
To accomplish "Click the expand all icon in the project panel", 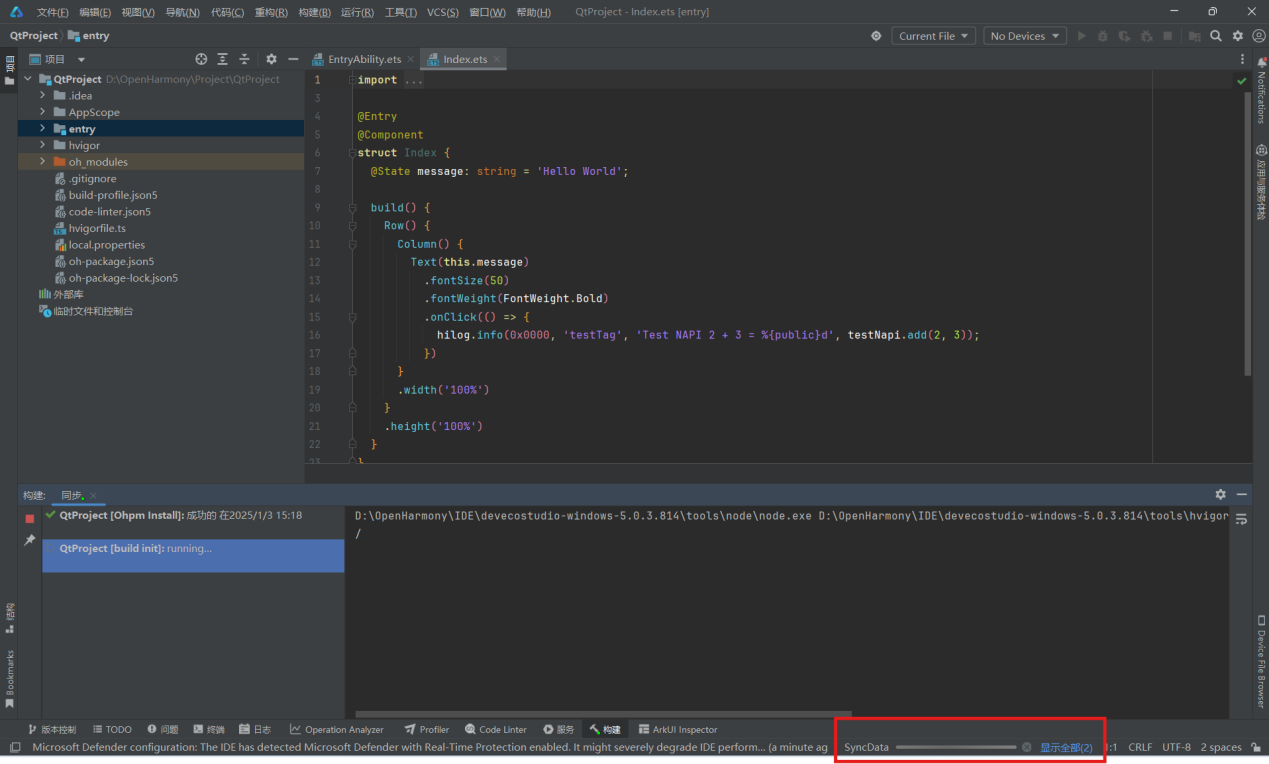I will (222, 59).
